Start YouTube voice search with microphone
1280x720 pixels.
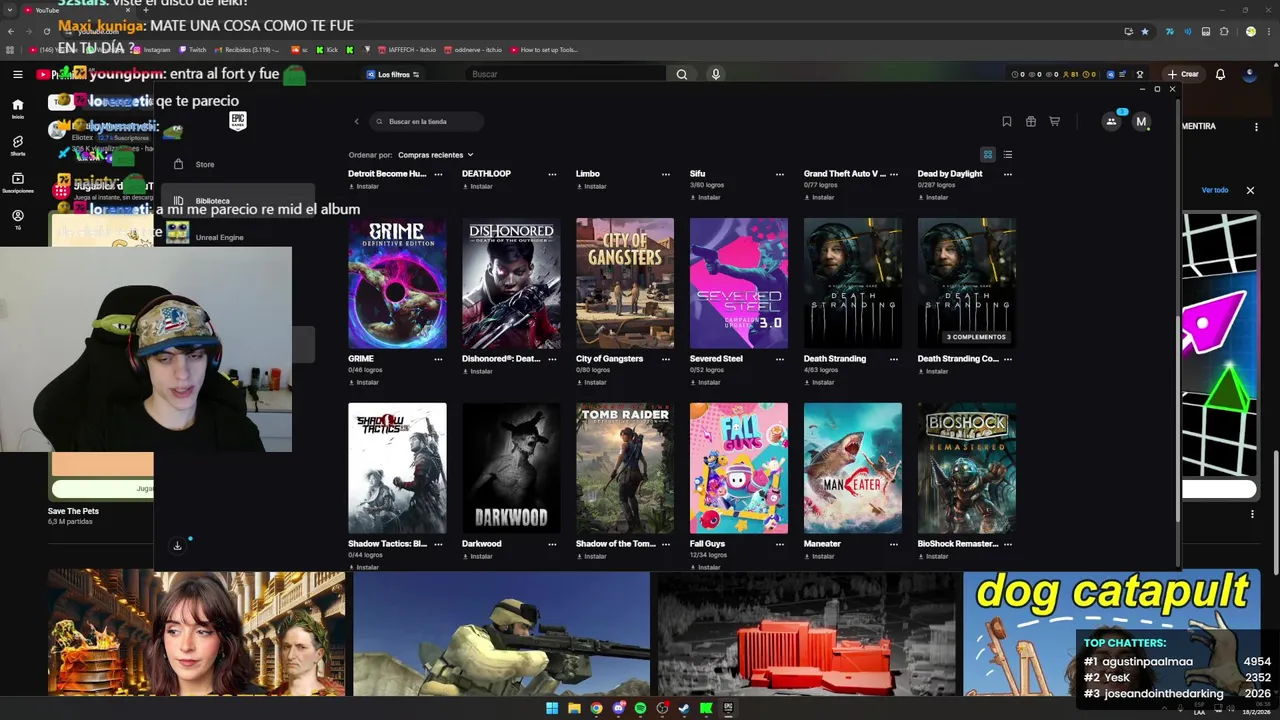coord(715,74)
